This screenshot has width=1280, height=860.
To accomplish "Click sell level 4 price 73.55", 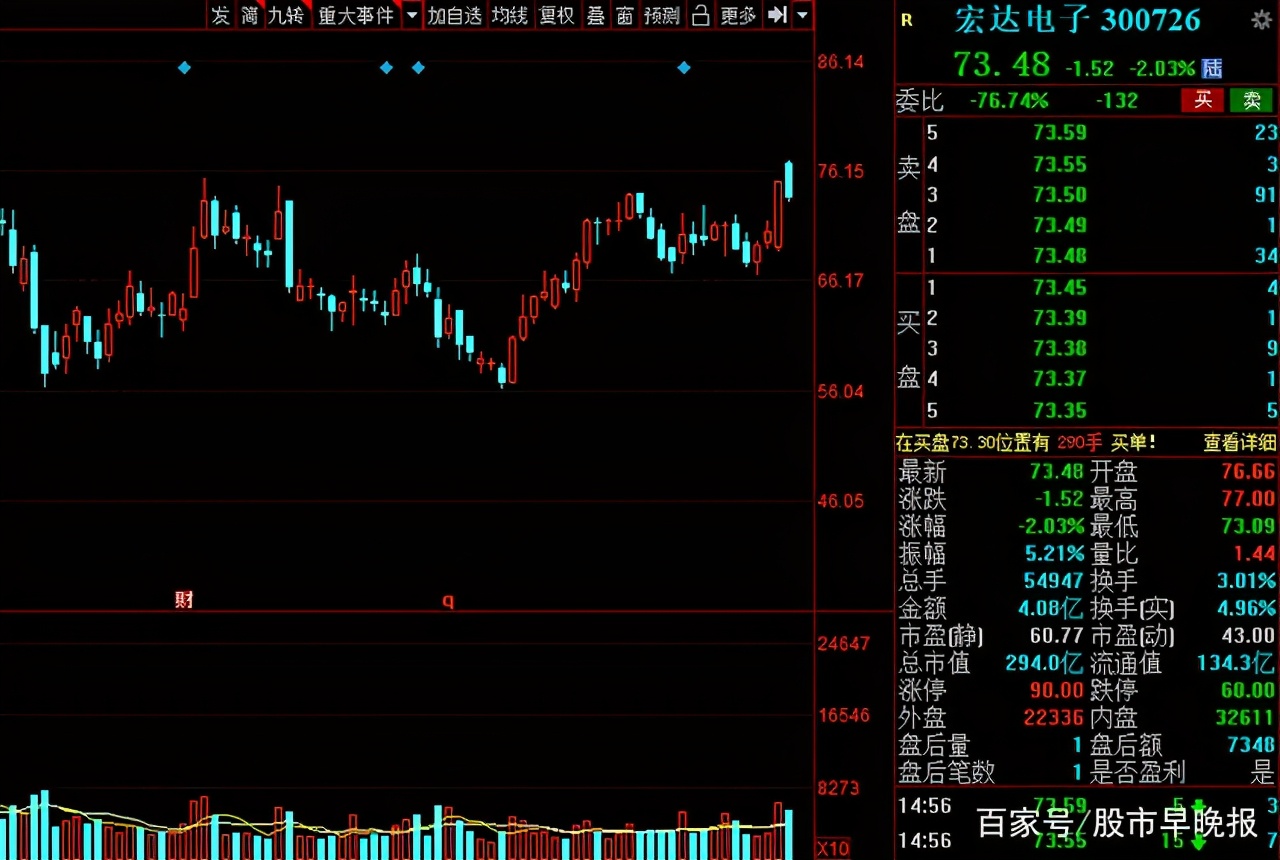I will coord(1060,164).
